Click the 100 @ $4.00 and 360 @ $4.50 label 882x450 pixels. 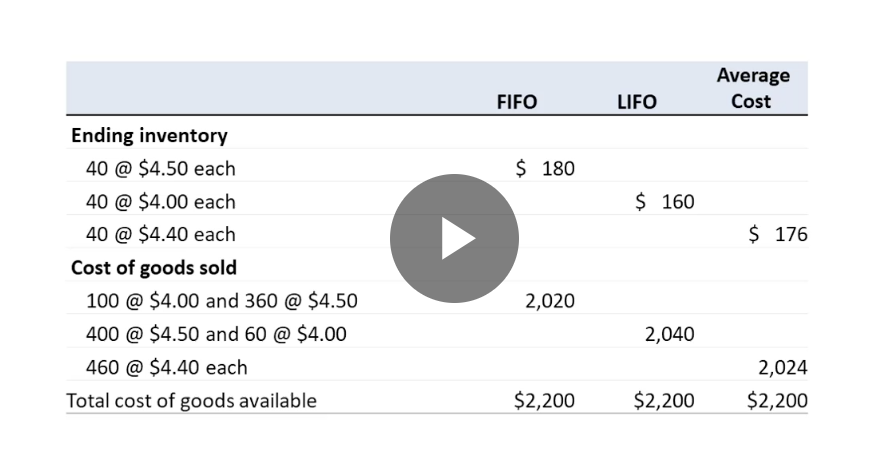222,301
